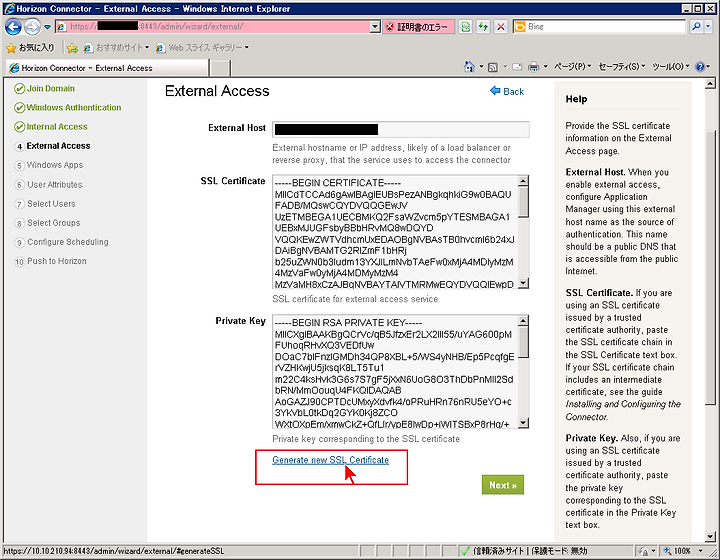Open the ページ(P) menu
Image resolution: width=720 pixels, height=560 pixels.
pyautogui.click(x=573, y=67)
